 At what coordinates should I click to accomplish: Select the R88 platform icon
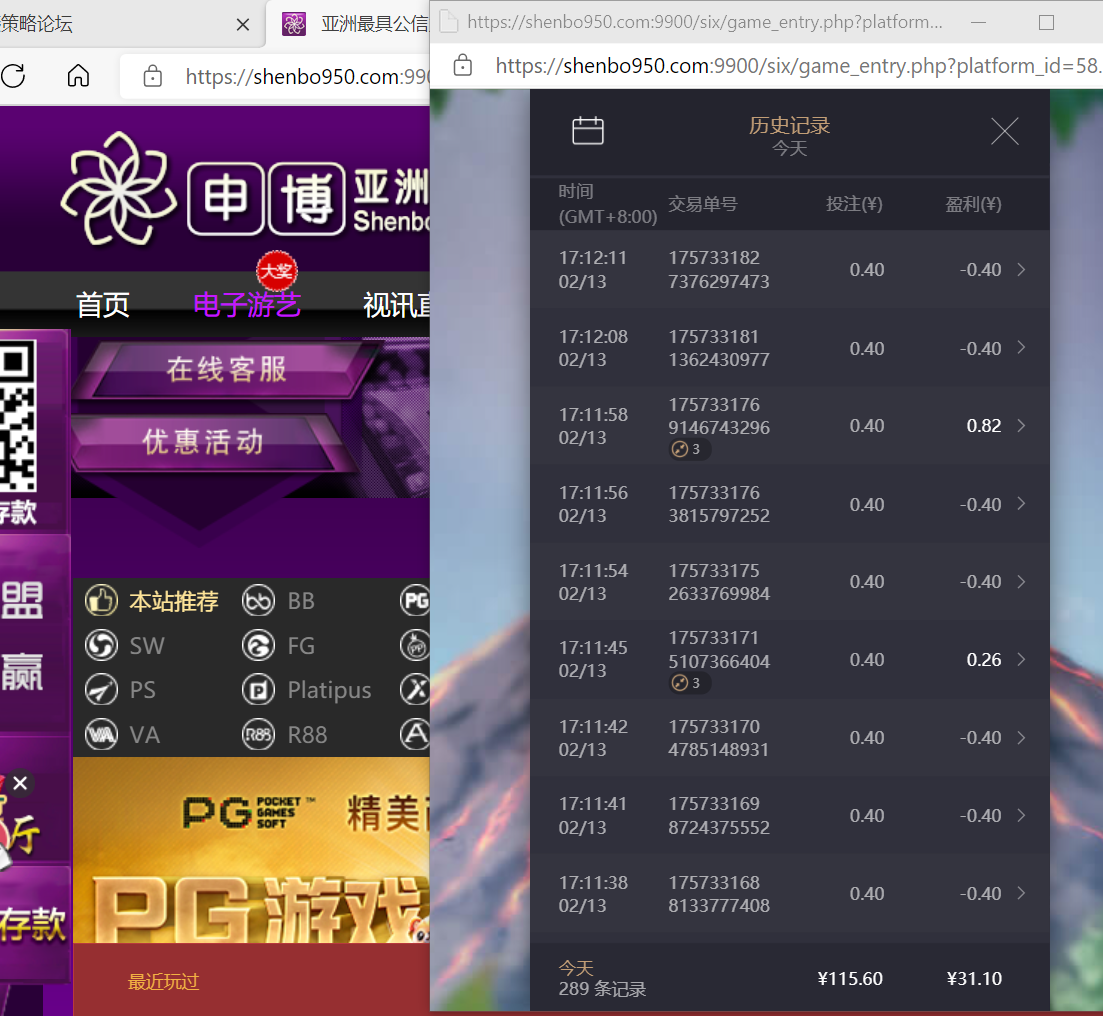(x=258, y=735)
